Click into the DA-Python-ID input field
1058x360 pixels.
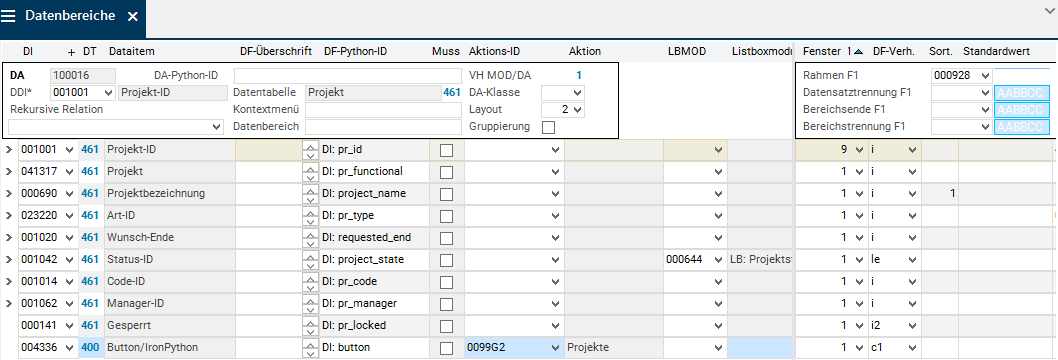pyautogui.click(x=345, y=76)
